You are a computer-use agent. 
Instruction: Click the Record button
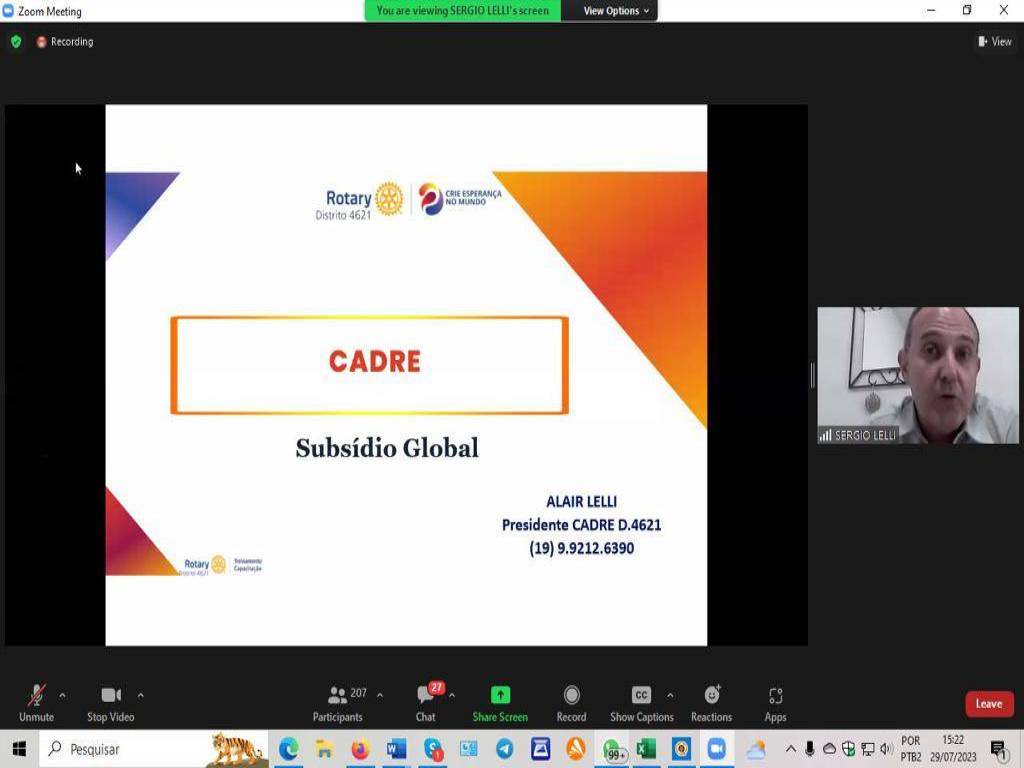(x=571, y=702)
